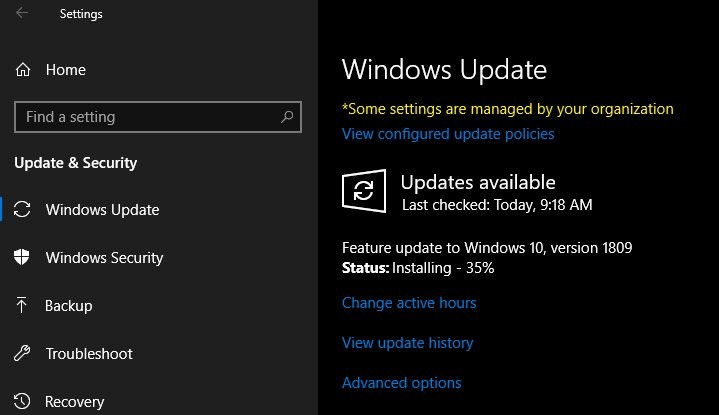Open the Windows Update section
The width and height of the screenshot is (719, 415).
click(102, 210)
